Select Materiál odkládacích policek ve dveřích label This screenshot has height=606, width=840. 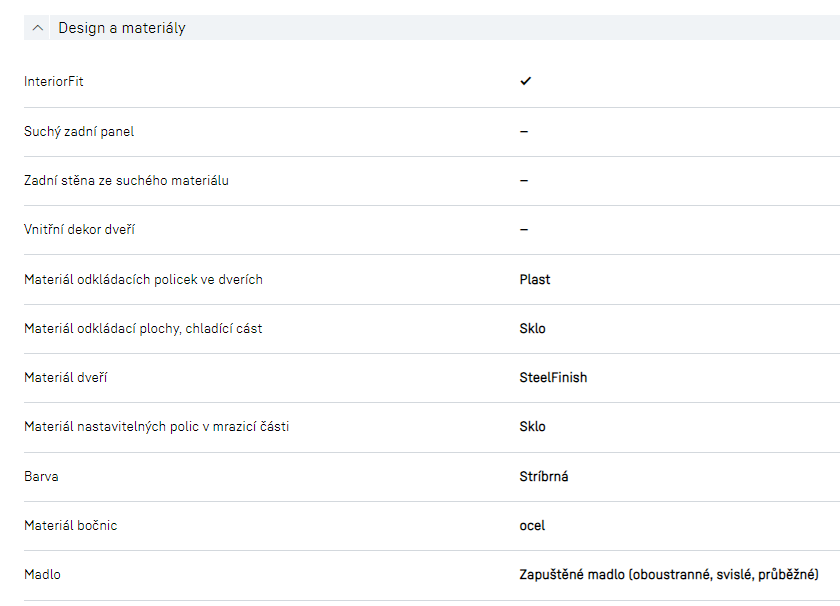click(x=143, y=279)
